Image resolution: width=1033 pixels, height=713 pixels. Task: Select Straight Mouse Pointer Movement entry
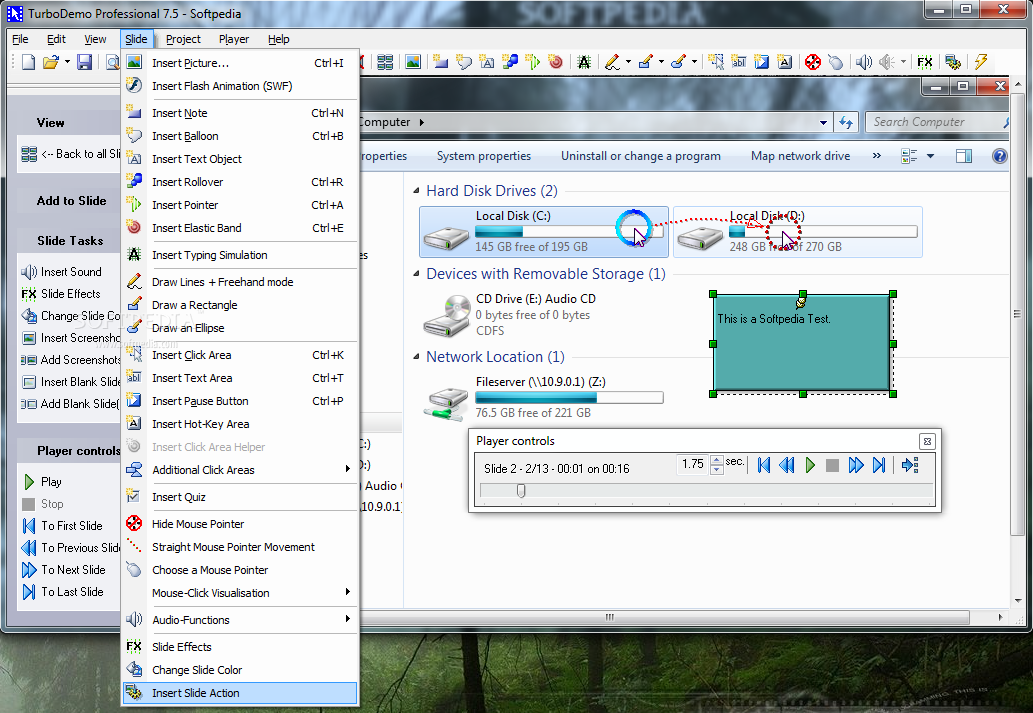point(240,547)
